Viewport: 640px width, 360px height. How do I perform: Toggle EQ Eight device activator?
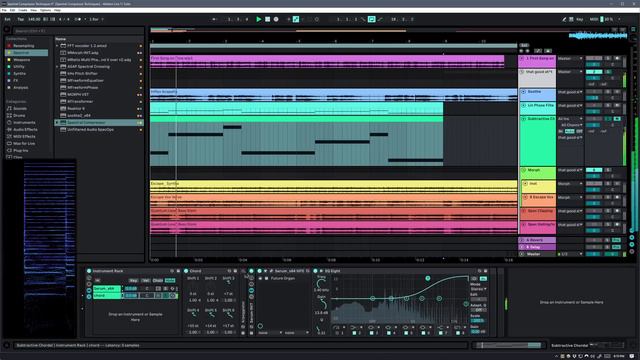315,271
